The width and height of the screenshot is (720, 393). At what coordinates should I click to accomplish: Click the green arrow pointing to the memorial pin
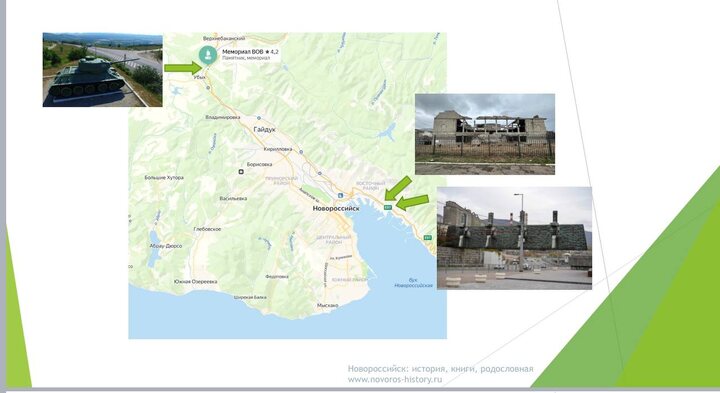coord(183,68)
